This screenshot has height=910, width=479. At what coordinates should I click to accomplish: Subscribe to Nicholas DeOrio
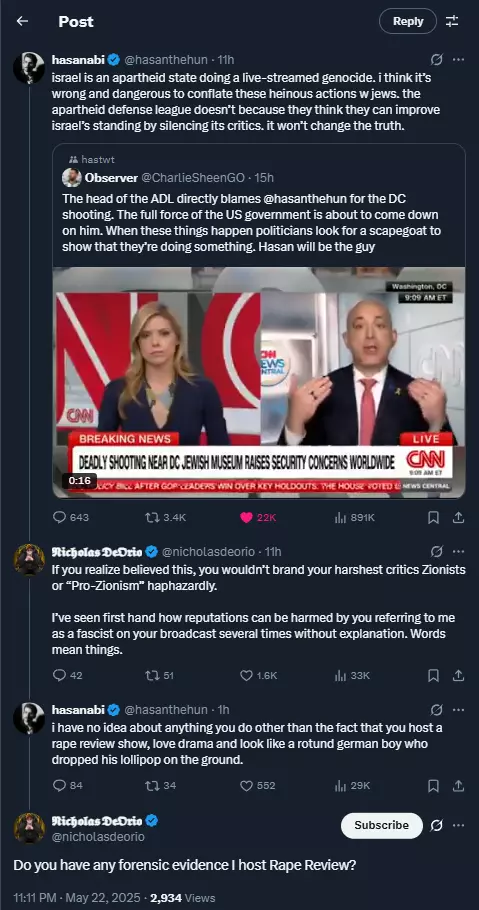coord(381,825)
